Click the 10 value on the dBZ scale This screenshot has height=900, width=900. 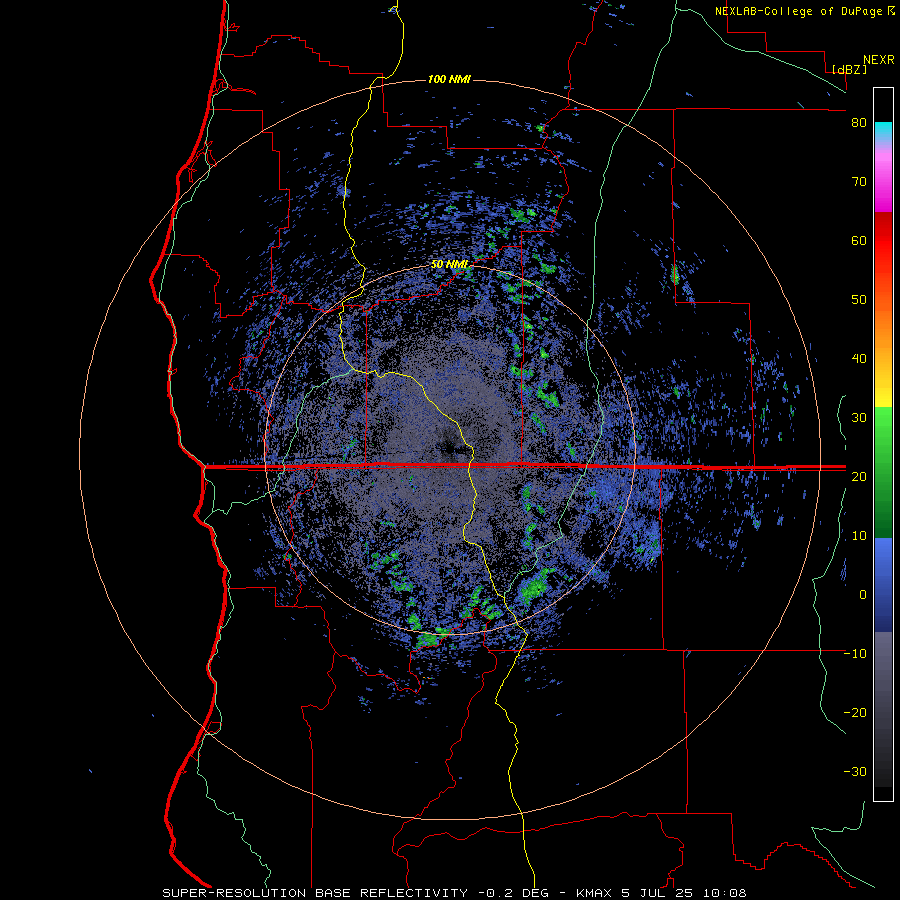click(x=859, y=536)
